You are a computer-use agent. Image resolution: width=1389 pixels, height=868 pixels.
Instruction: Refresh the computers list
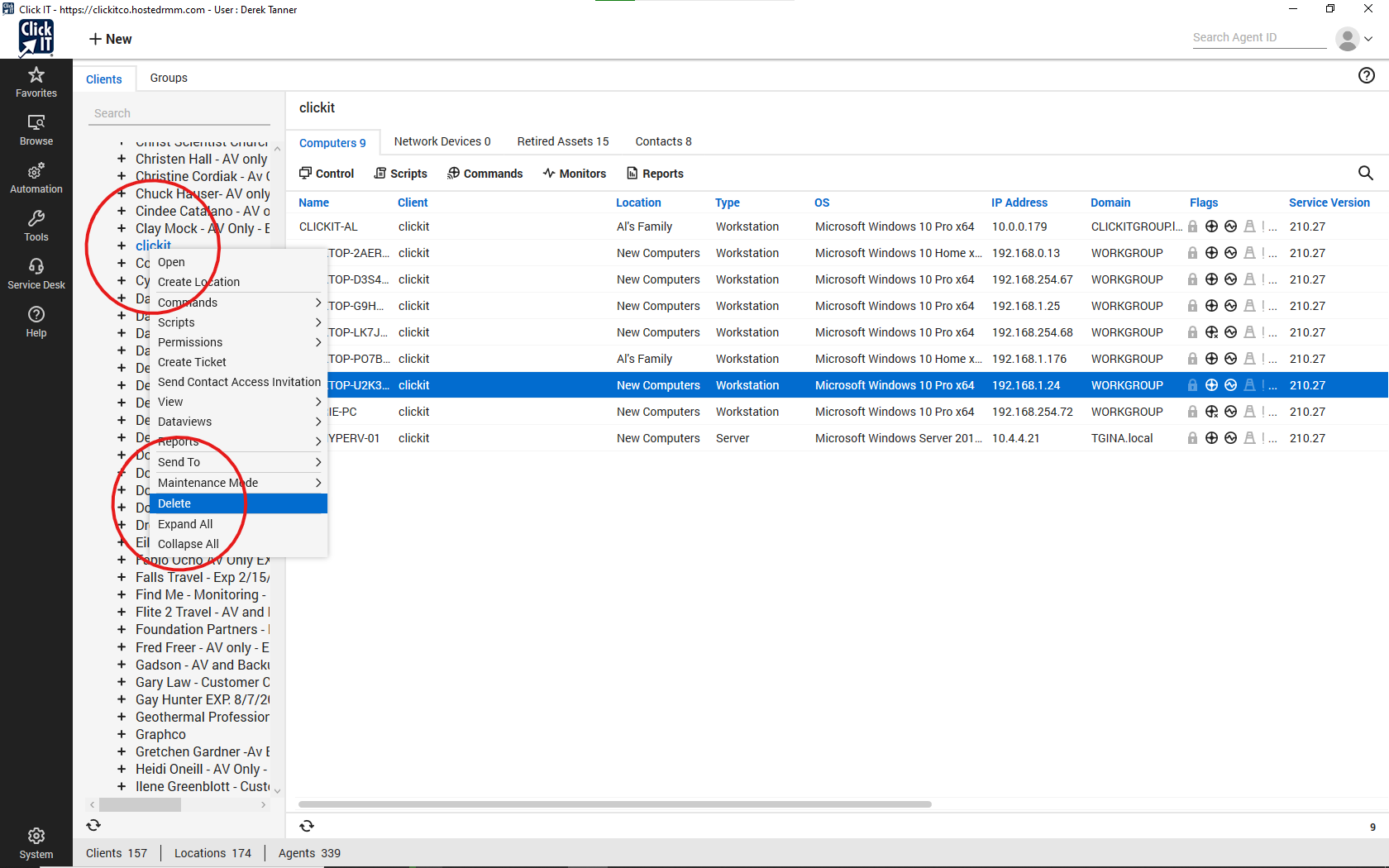307,826
